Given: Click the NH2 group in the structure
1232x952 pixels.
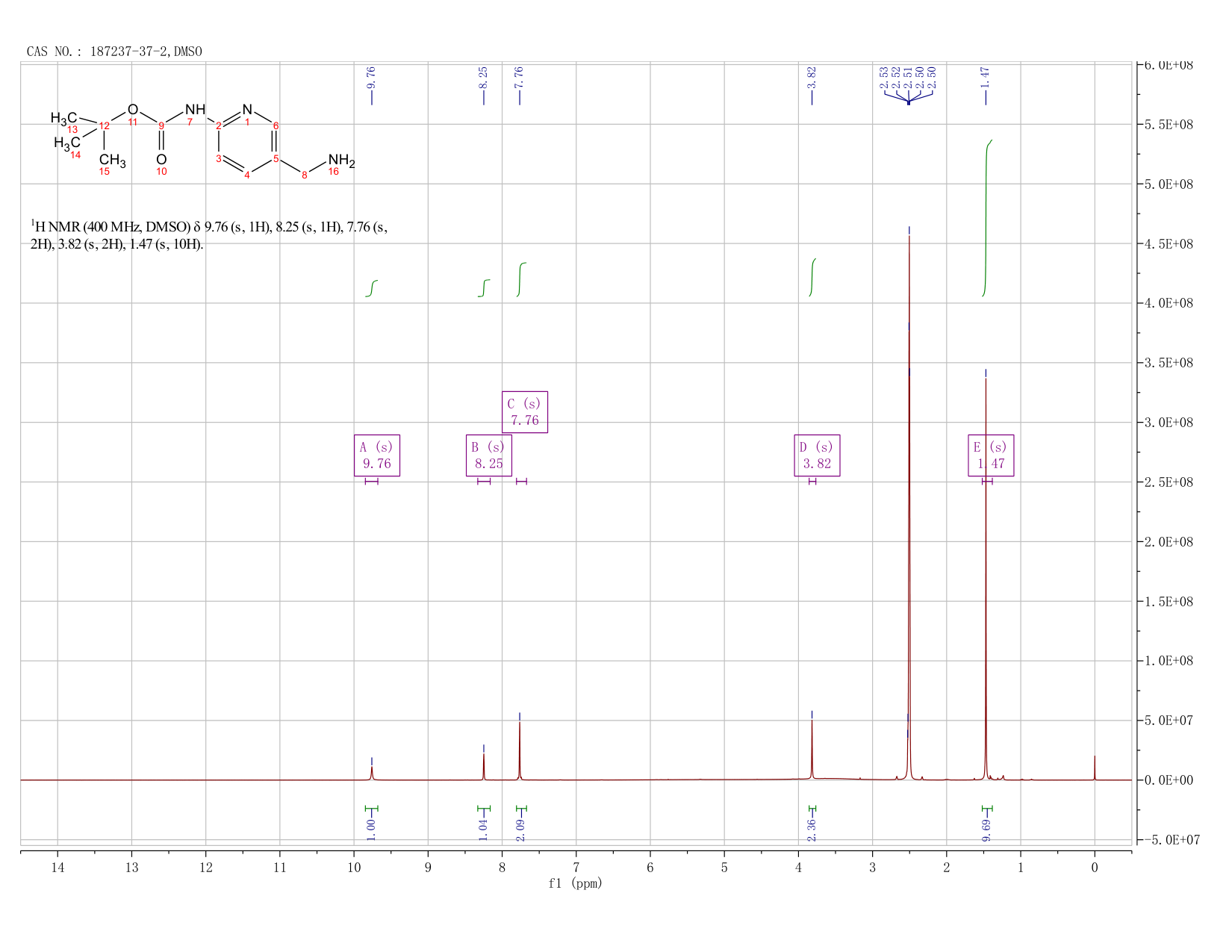Looking at the screenshot, I should coord(341,161).
